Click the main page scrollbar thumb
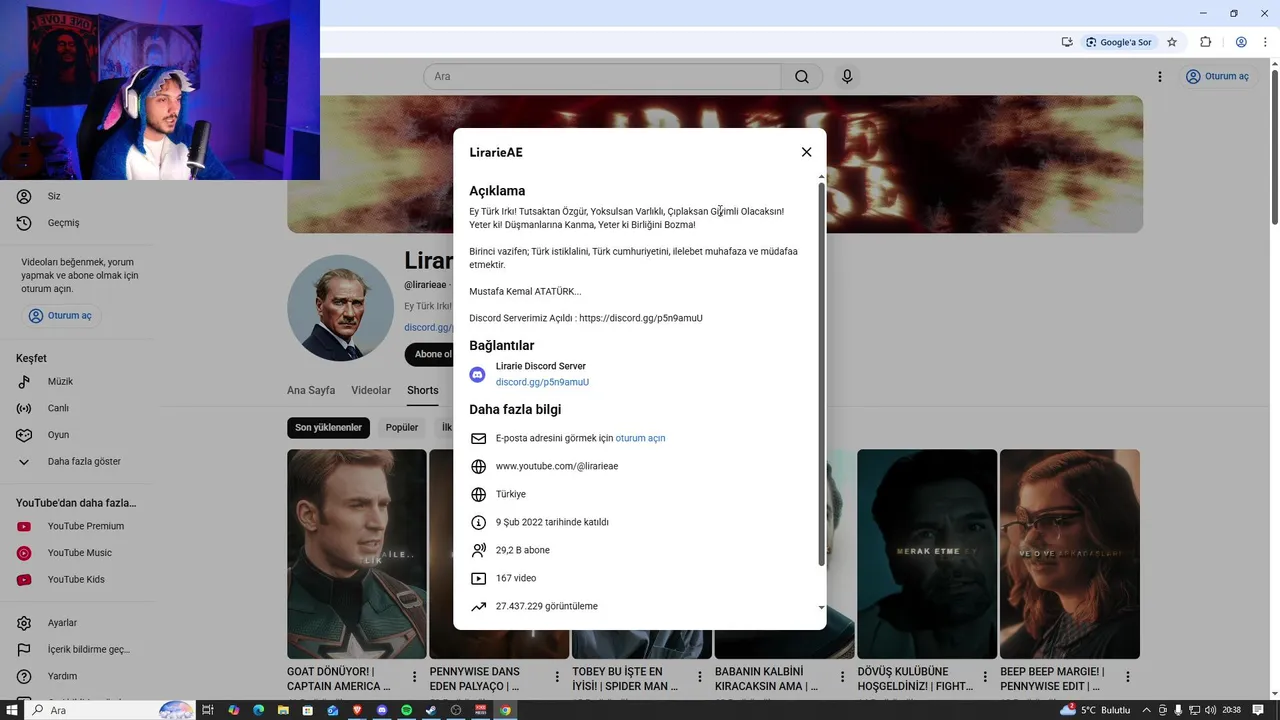The image size is (1280, 720). 1274,147
